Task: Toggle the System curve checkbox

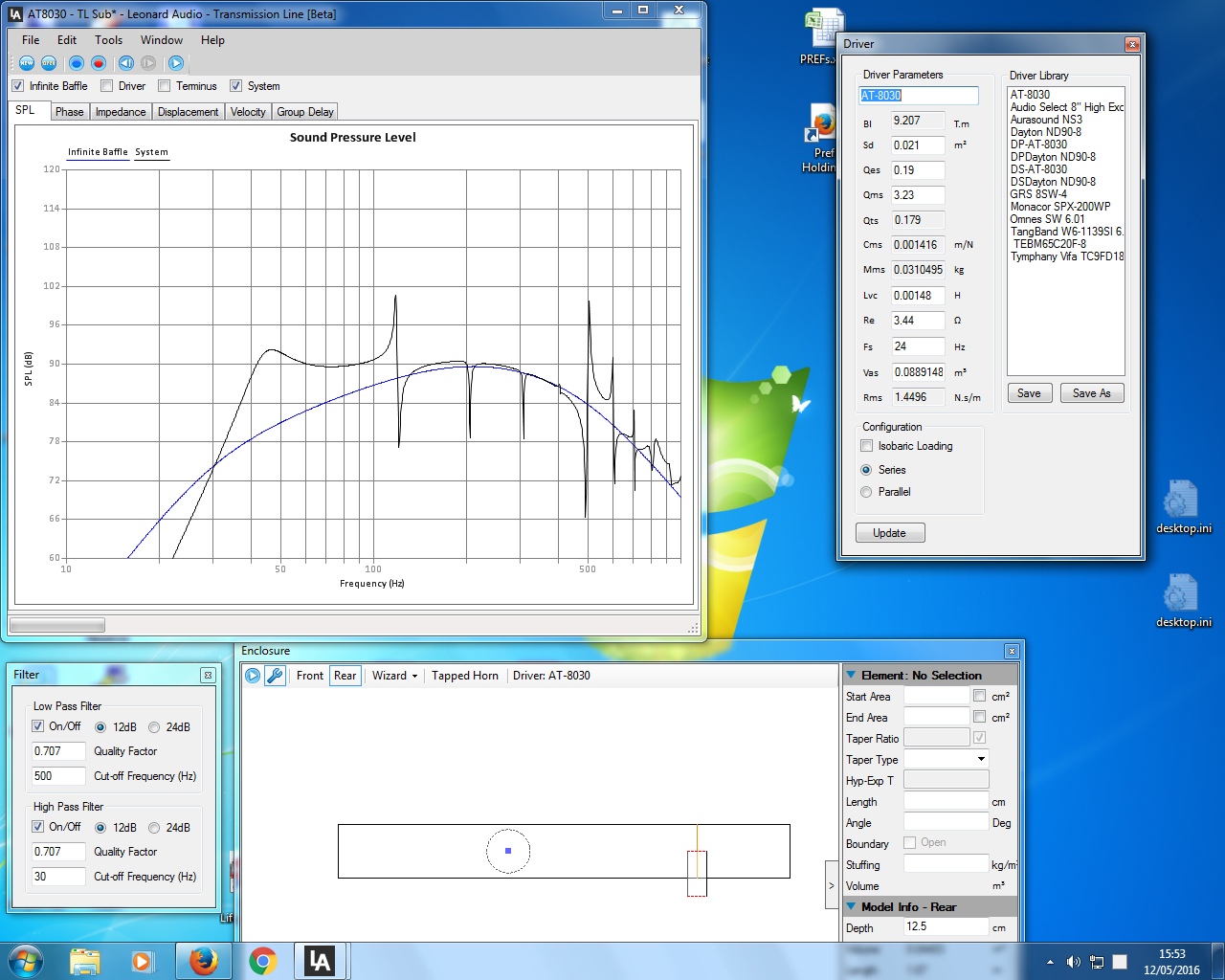Action: click(x=235, y=86)
